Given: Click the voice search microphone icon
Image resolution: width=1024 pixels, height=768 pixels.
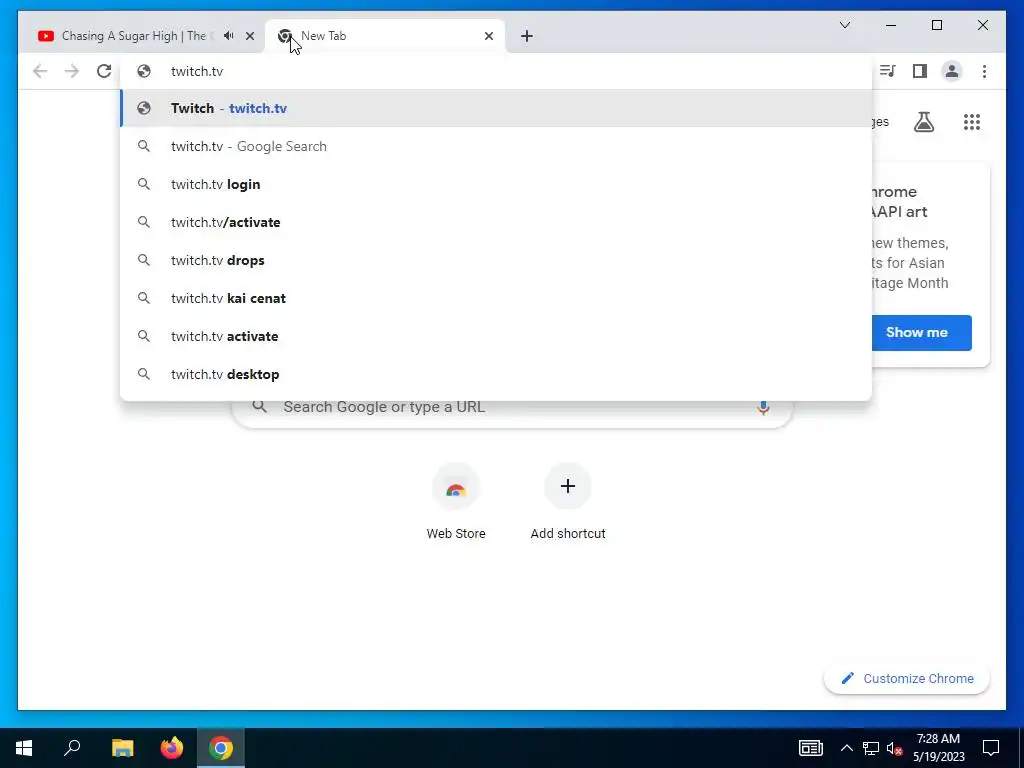Looking at the screenshot, I should [x=763, y=407].
